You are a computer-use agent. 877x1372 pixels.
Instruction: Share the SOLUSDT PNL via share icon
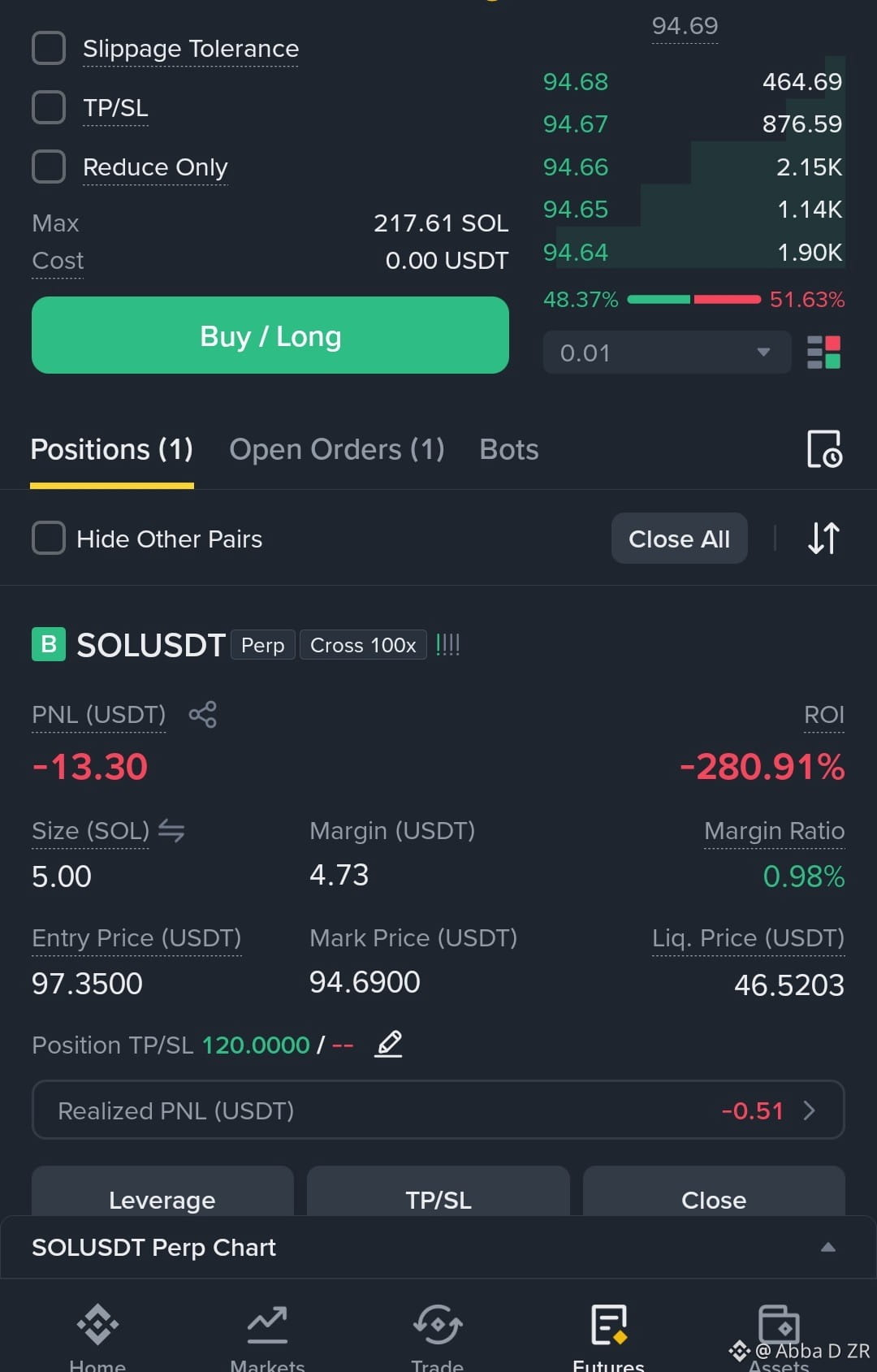point(202,715)
